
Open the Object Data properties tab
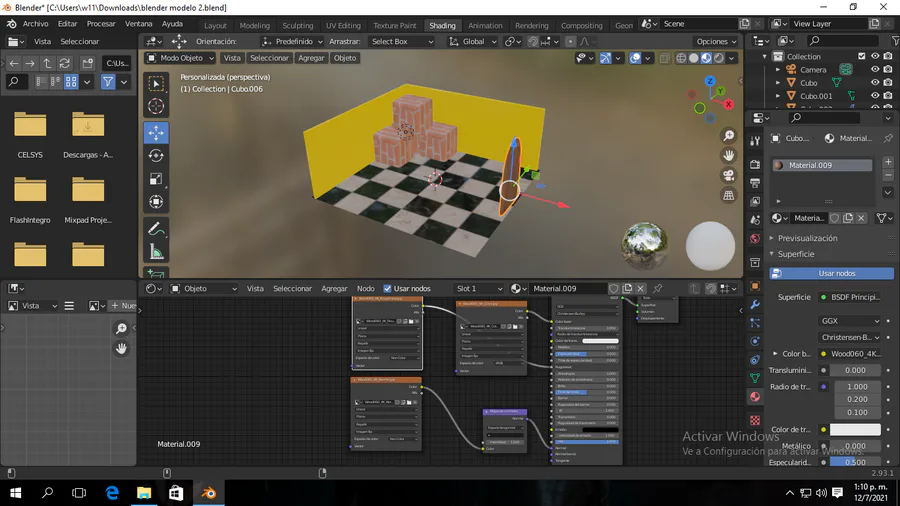[x=755, y=378]
